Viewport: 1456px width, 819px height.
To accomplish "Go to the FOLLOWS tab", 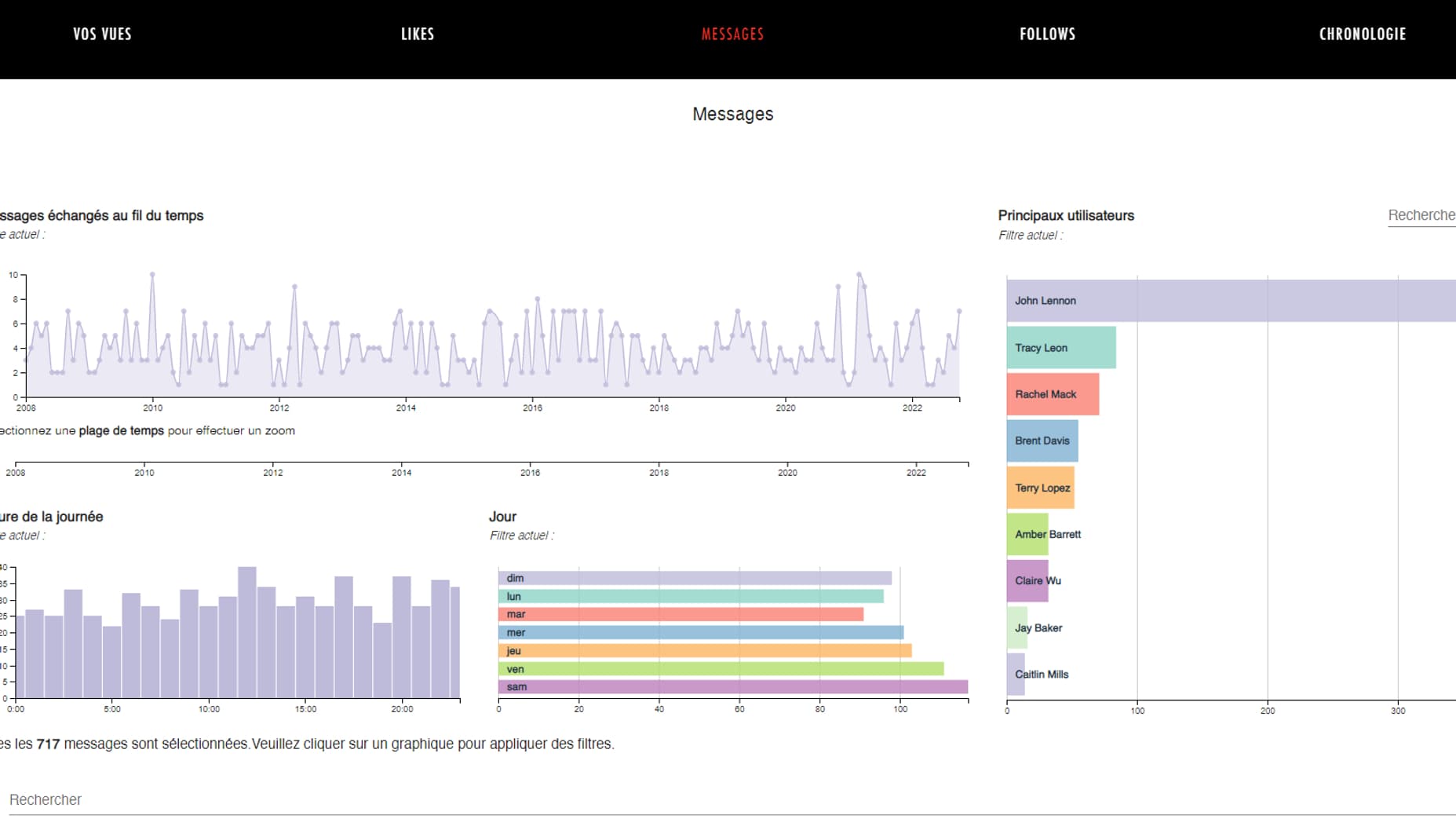I will click(1047, 34).
